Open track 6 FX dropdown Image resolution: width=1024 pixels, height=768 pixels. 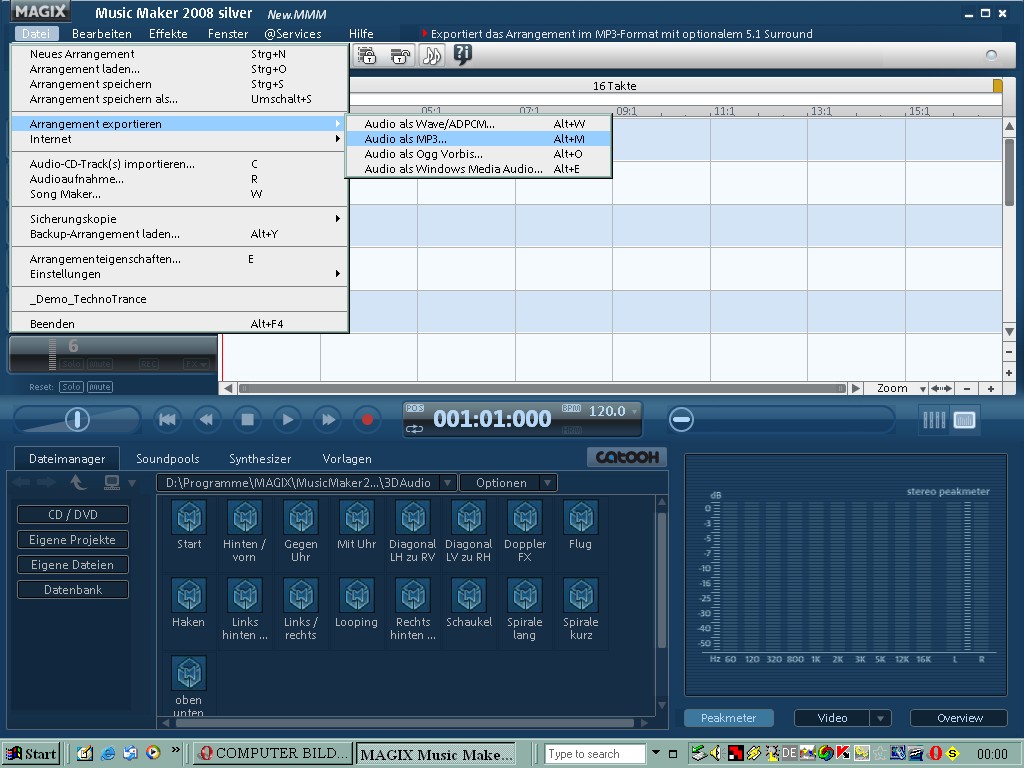[195, 364]
